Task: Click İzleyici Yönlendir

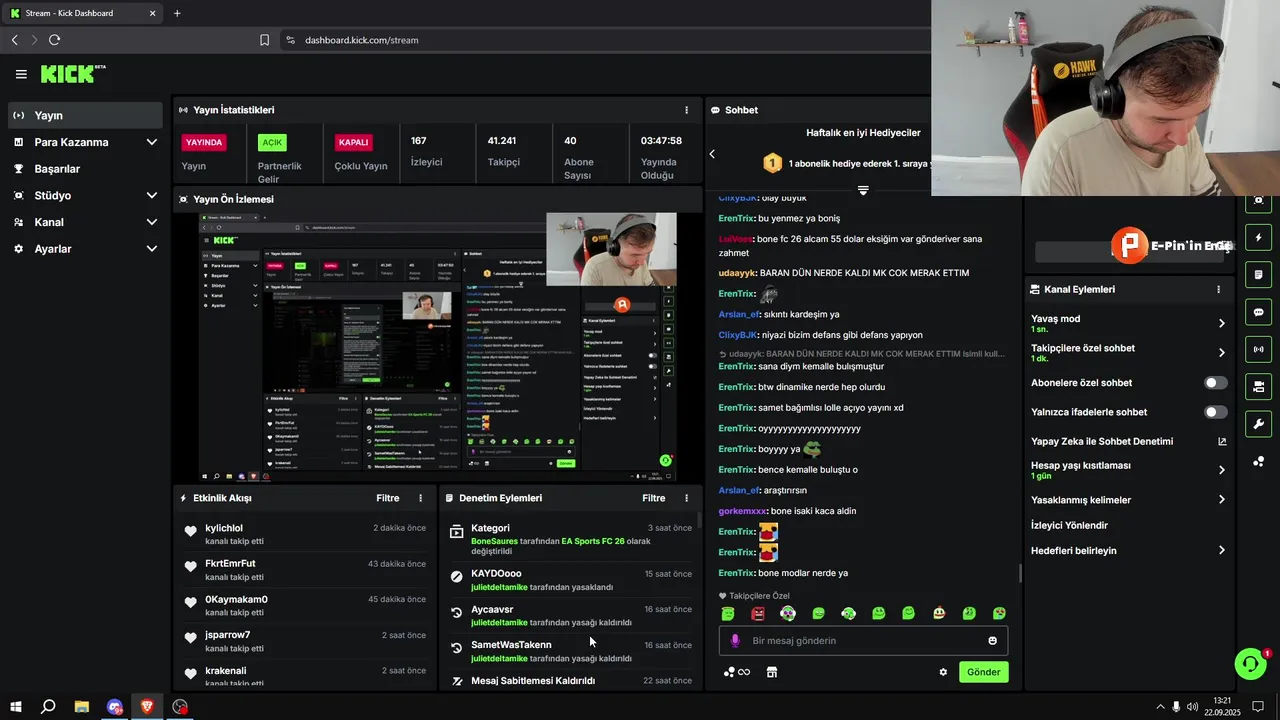Action: pyautogui.click(x=1069, y=525)
